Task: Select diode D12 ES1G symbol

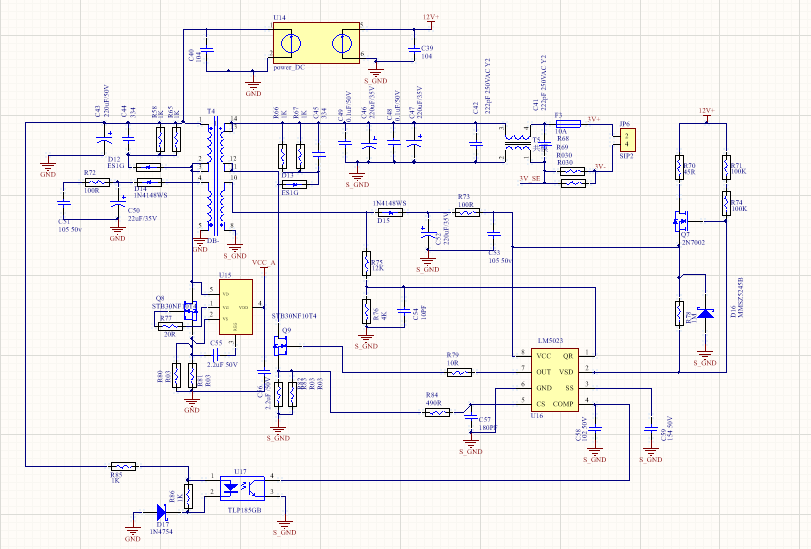Action: point(148,167)
